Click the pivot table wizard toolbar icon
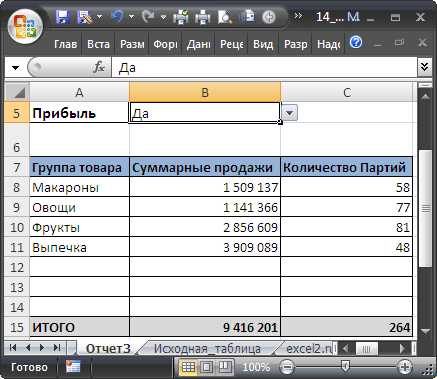Image resolution: width=437 pixels, height=379 pixels. (x=84, y=17)
